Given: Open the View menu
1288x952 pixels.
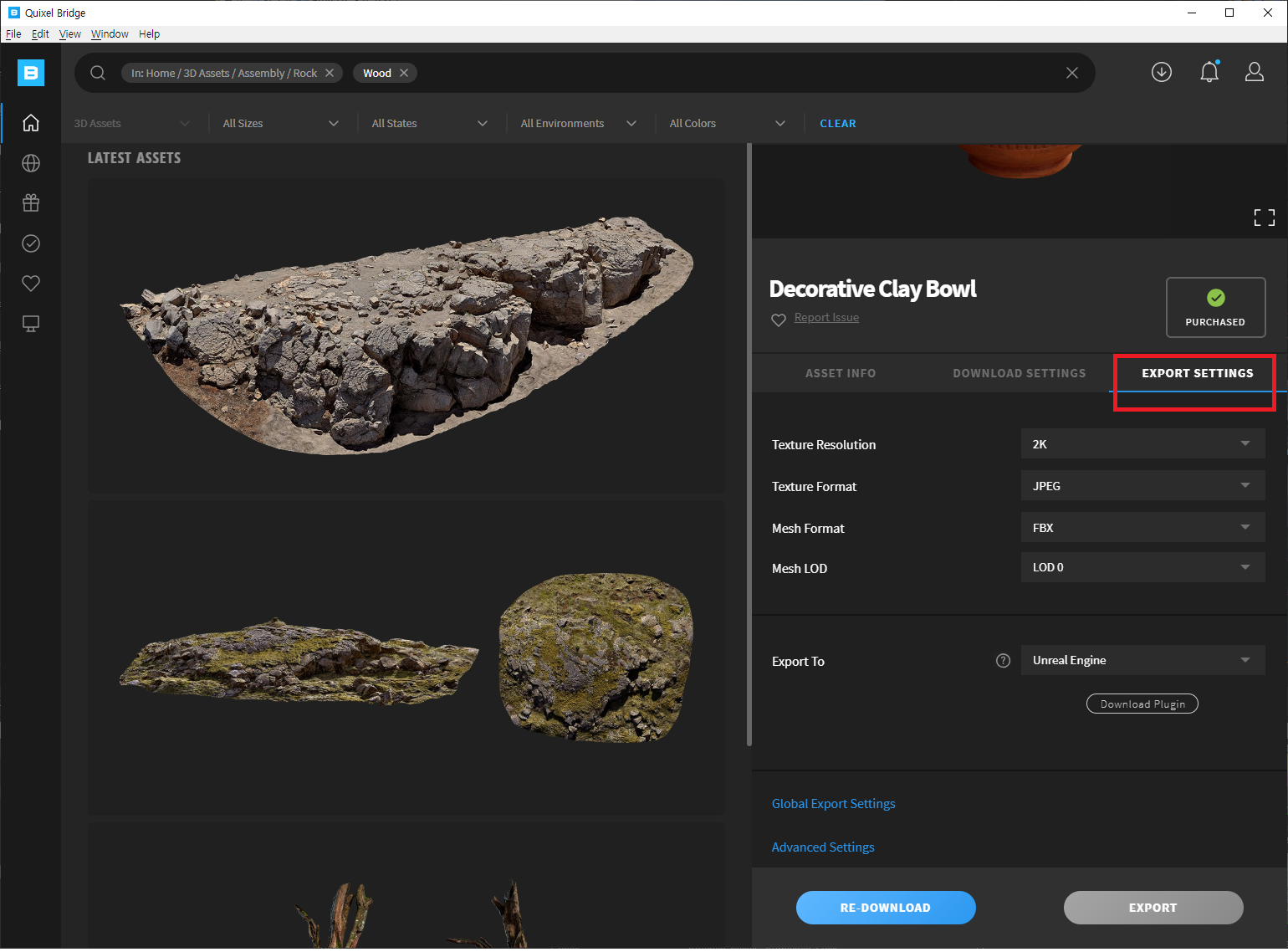Looking at the screenshot, I should coord(70,34).
